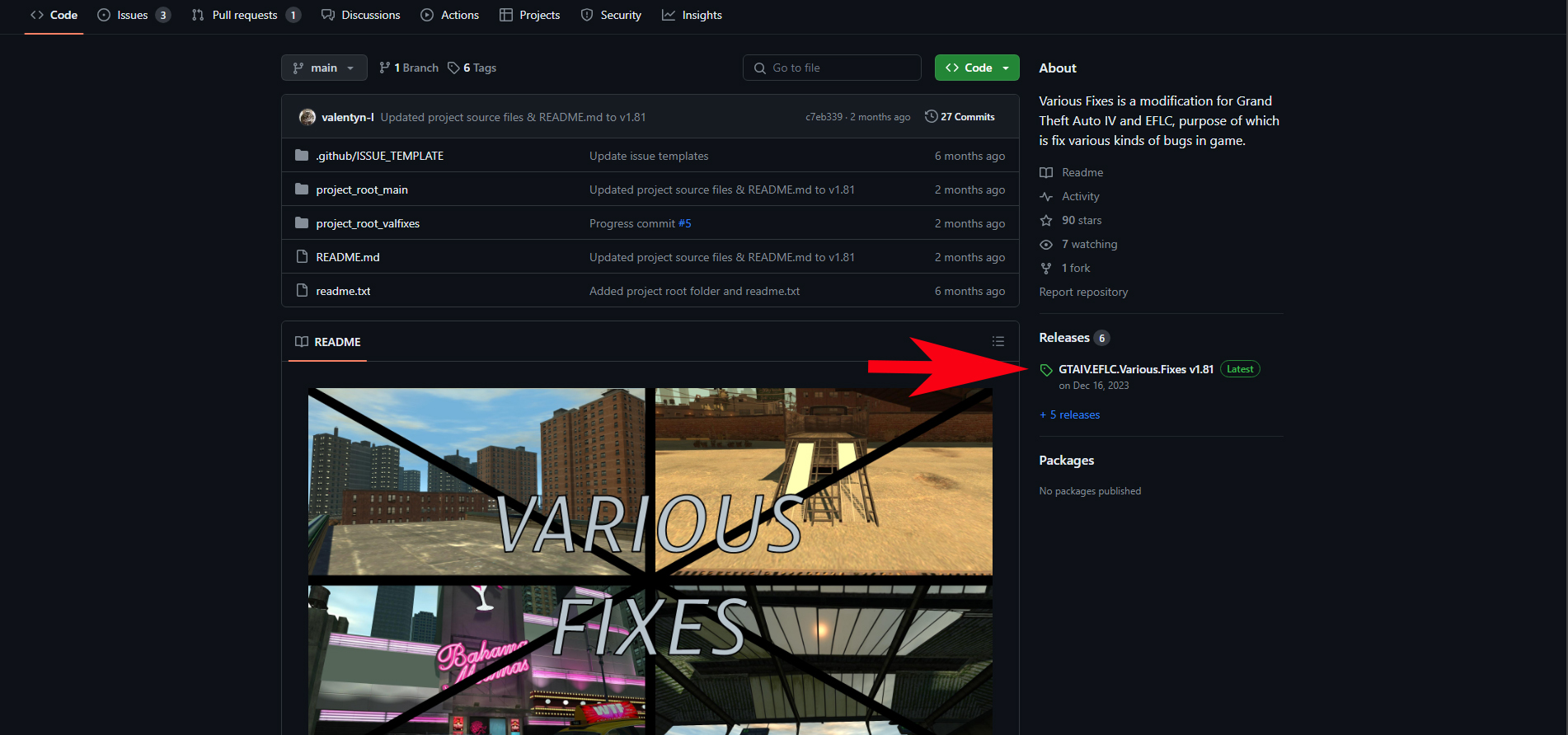Expand the main branch dropdown
Screen dimensions: 1568x735
tap(324, 68)
